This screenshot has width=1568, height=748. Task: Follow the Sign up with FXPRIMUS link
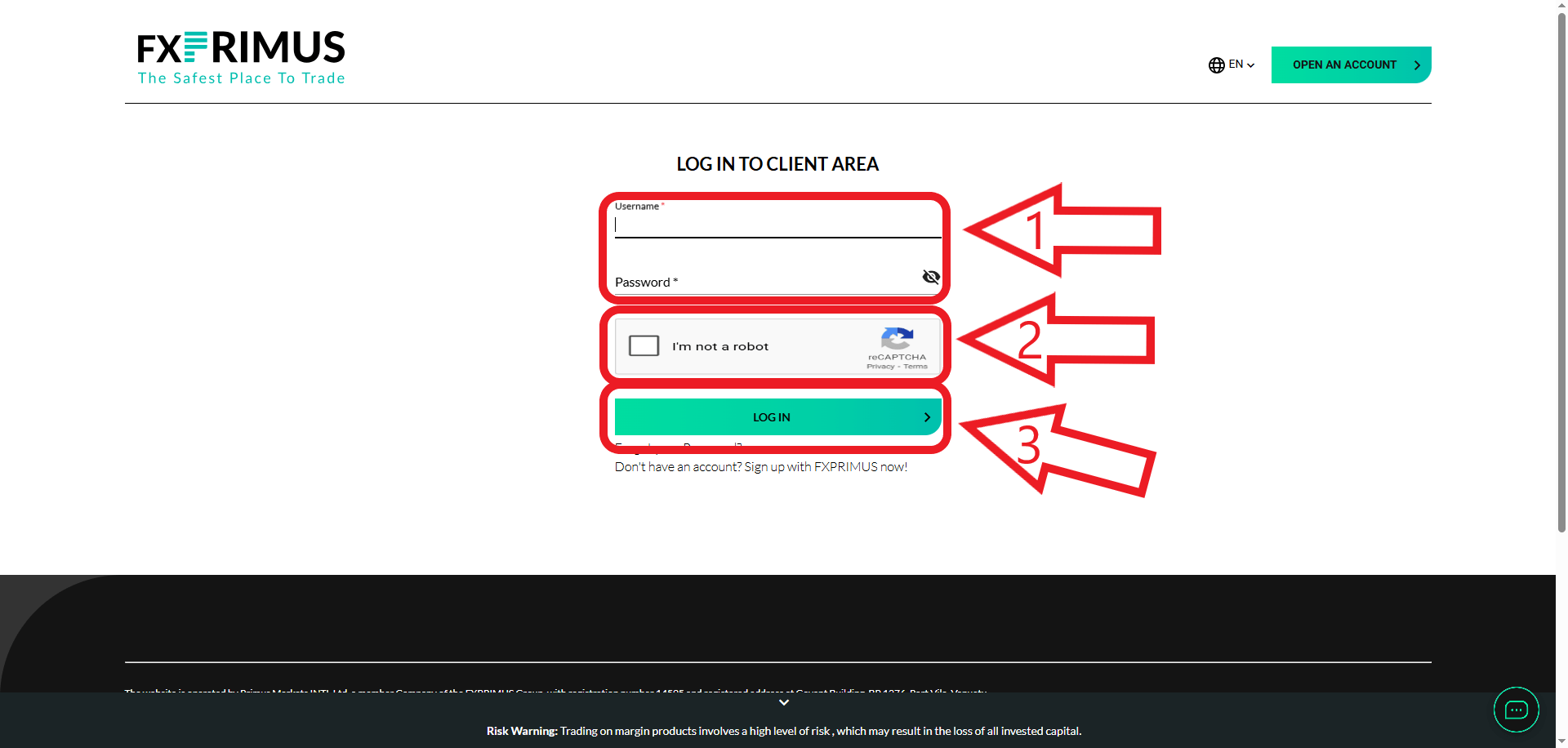825,467
